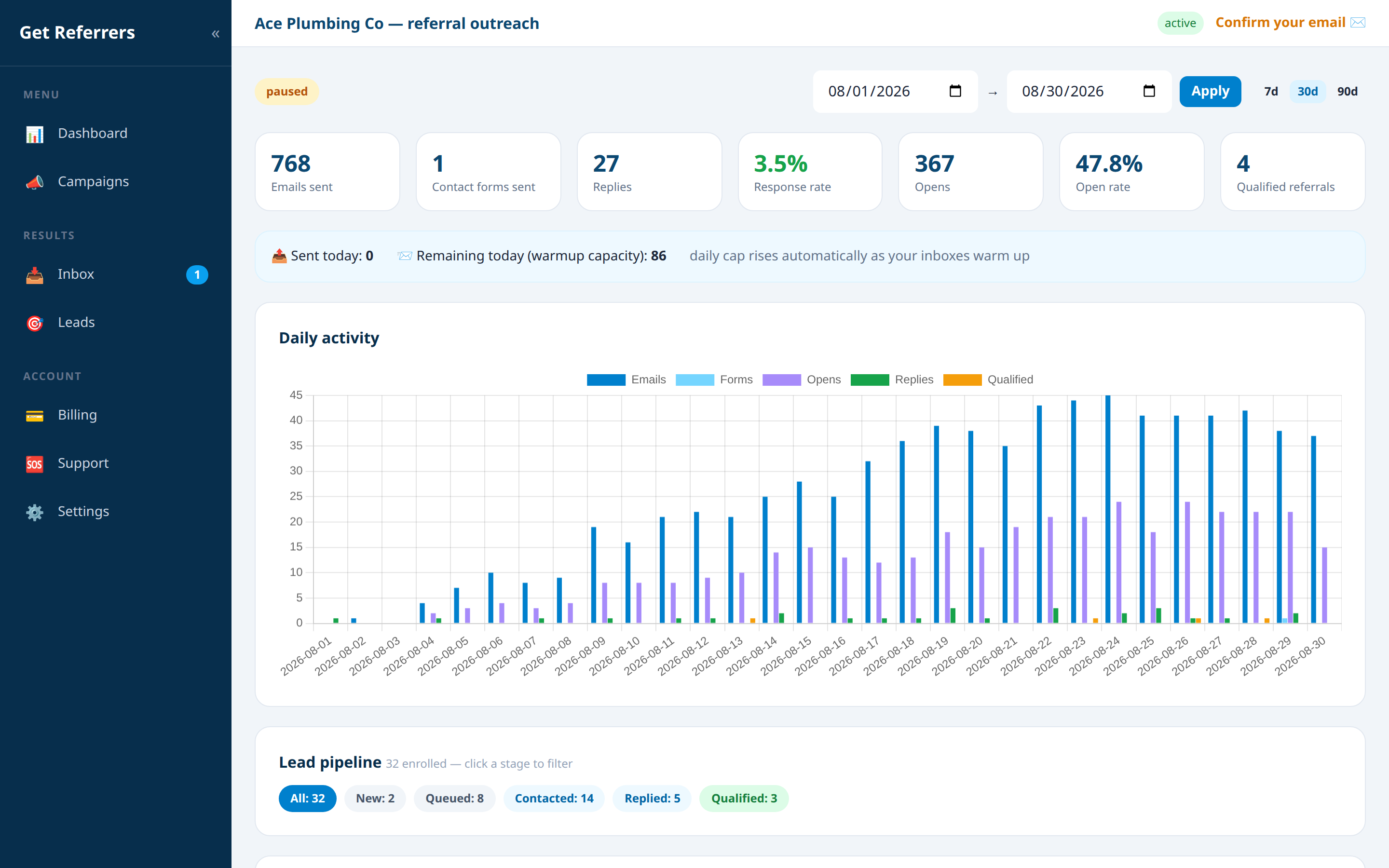1389x868 pixels.
Task: Filter pipeline by Qualified: 3
Action: coord(744,798)
